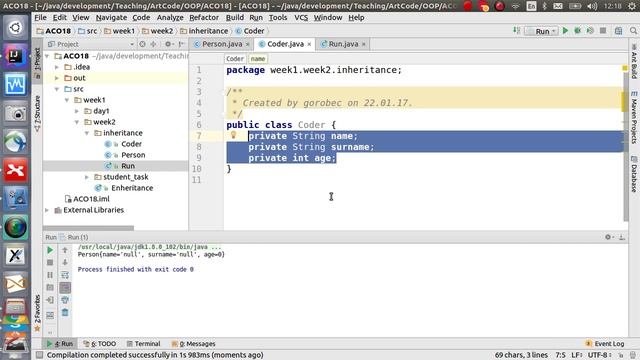This screenshot has width=640, height=360.
Task: Open Search Everywhere magnifier icon
Action: tap(633, 31)
